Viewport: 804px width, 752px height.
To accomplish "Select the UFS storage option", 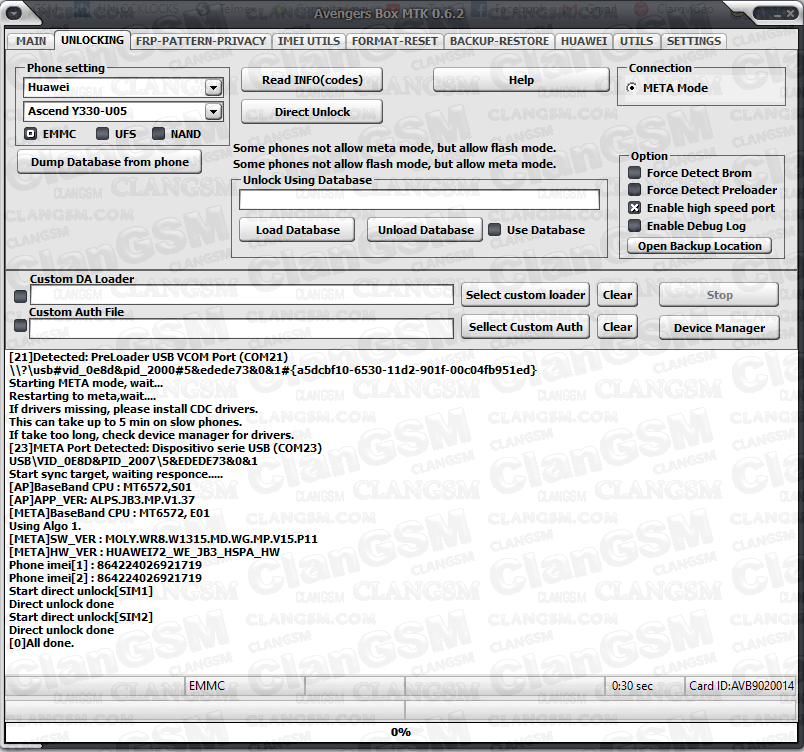I will pyautogui.click(x=103, y=134).
